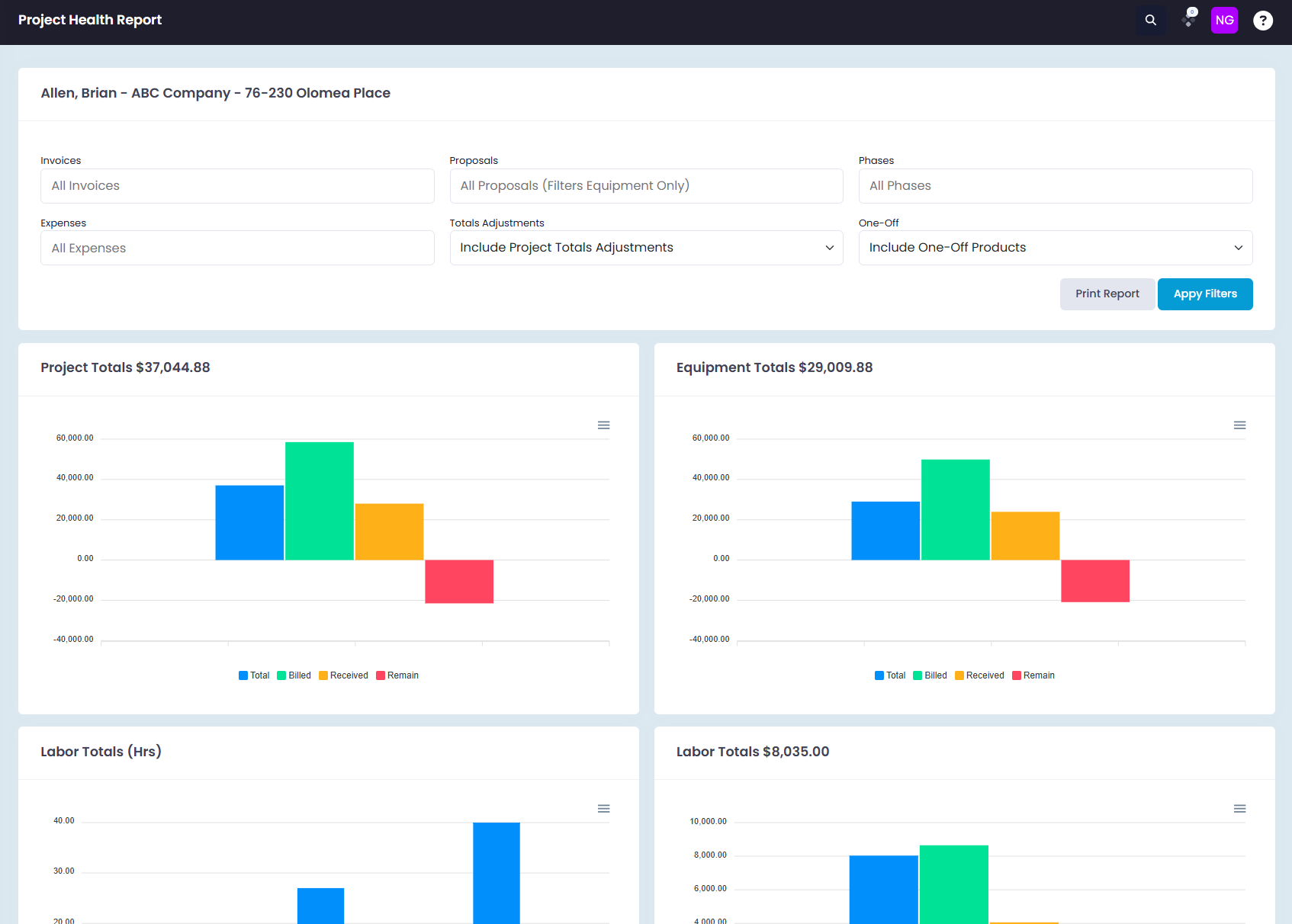Open Labor Totals dollar chart menu icon
1292x924 pixels.
coord(1239,809)
